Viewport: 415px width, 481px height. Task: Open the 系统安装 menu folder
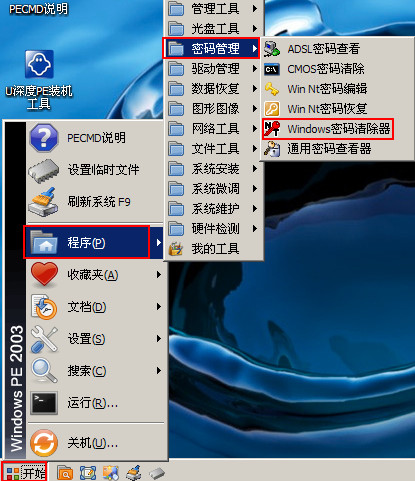pos(213,169)
